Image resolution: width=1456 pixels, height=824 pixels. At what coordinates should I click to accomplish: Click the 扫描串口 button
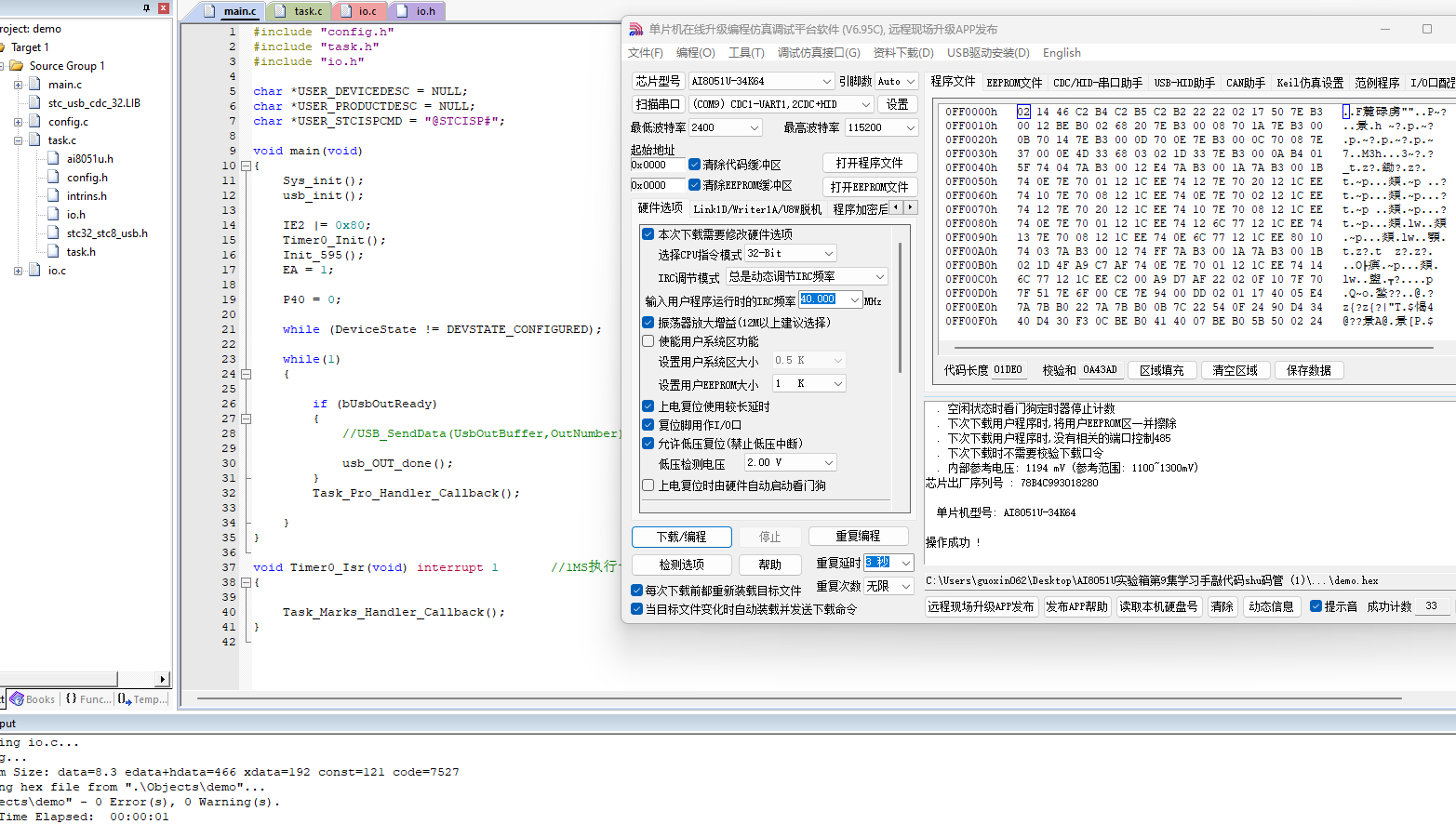point(657,104)
